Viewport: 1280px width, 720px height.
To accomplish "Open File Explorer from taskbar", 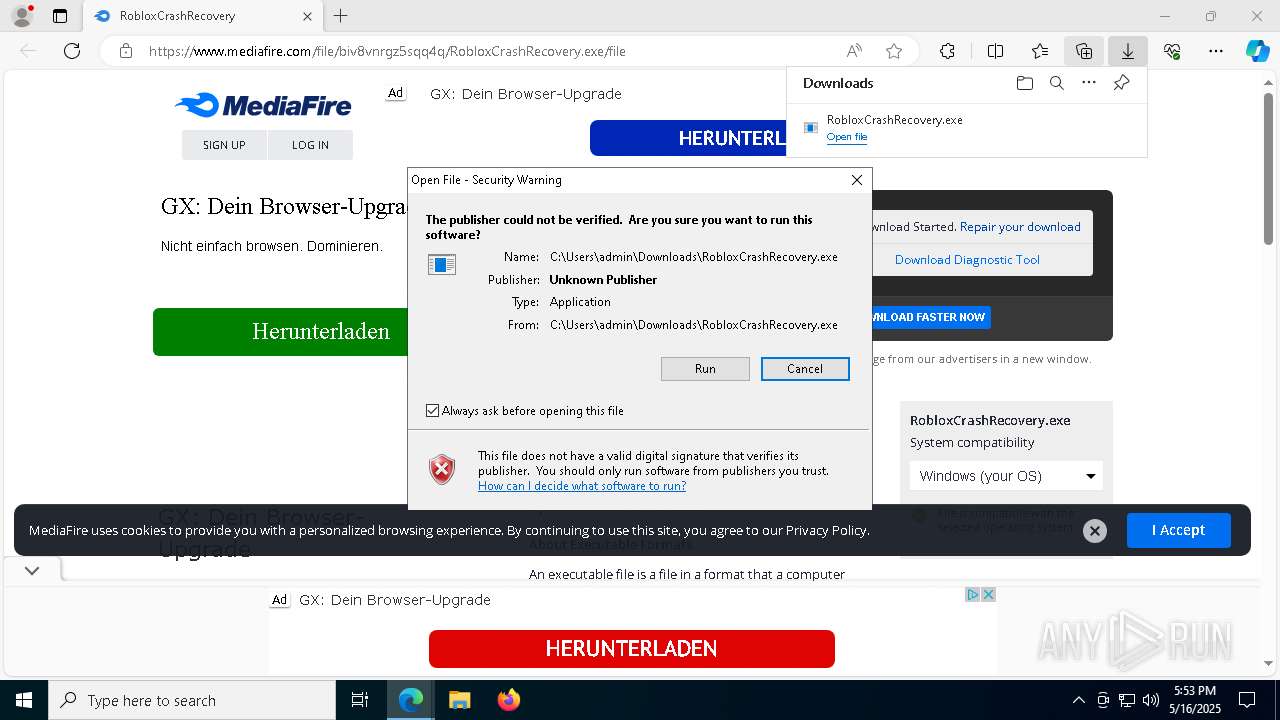I will [x=459, y=700].
